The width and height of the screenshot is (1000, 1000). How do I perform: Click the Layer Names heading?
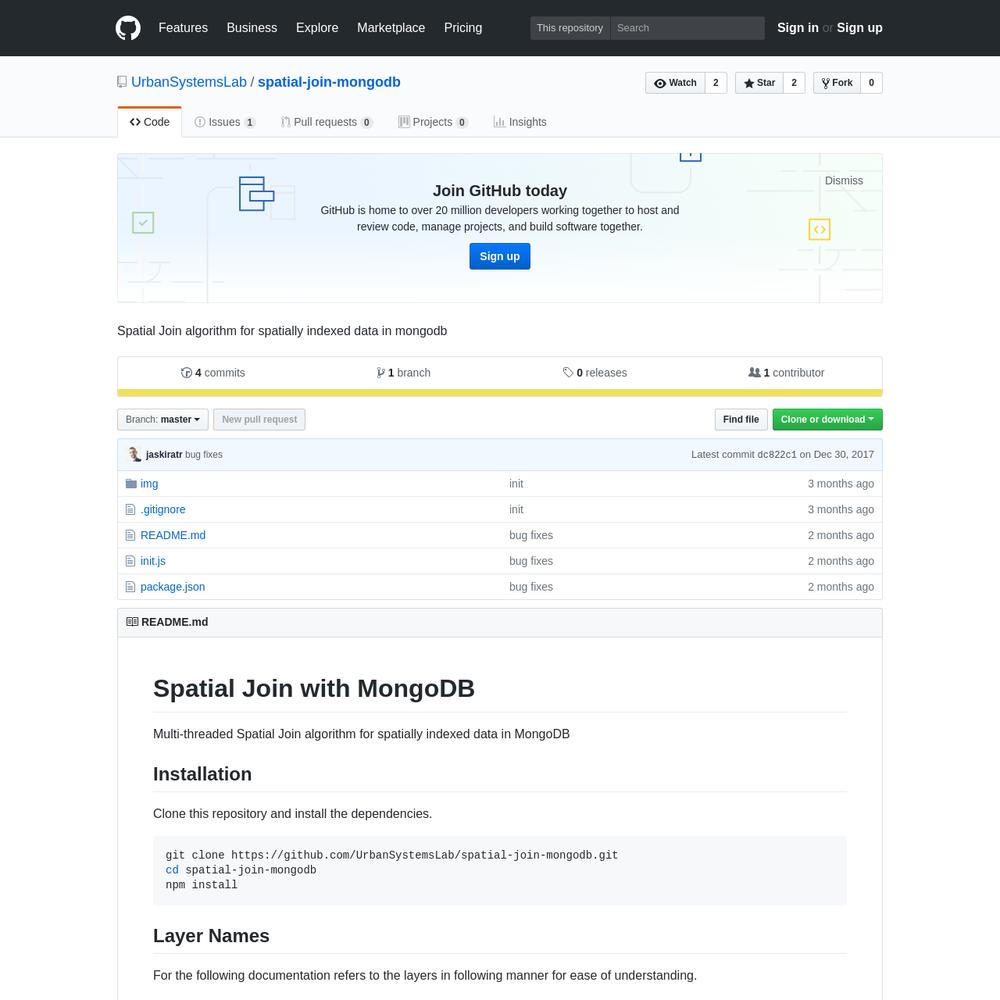pyautogui.click(x=211, y=936)
